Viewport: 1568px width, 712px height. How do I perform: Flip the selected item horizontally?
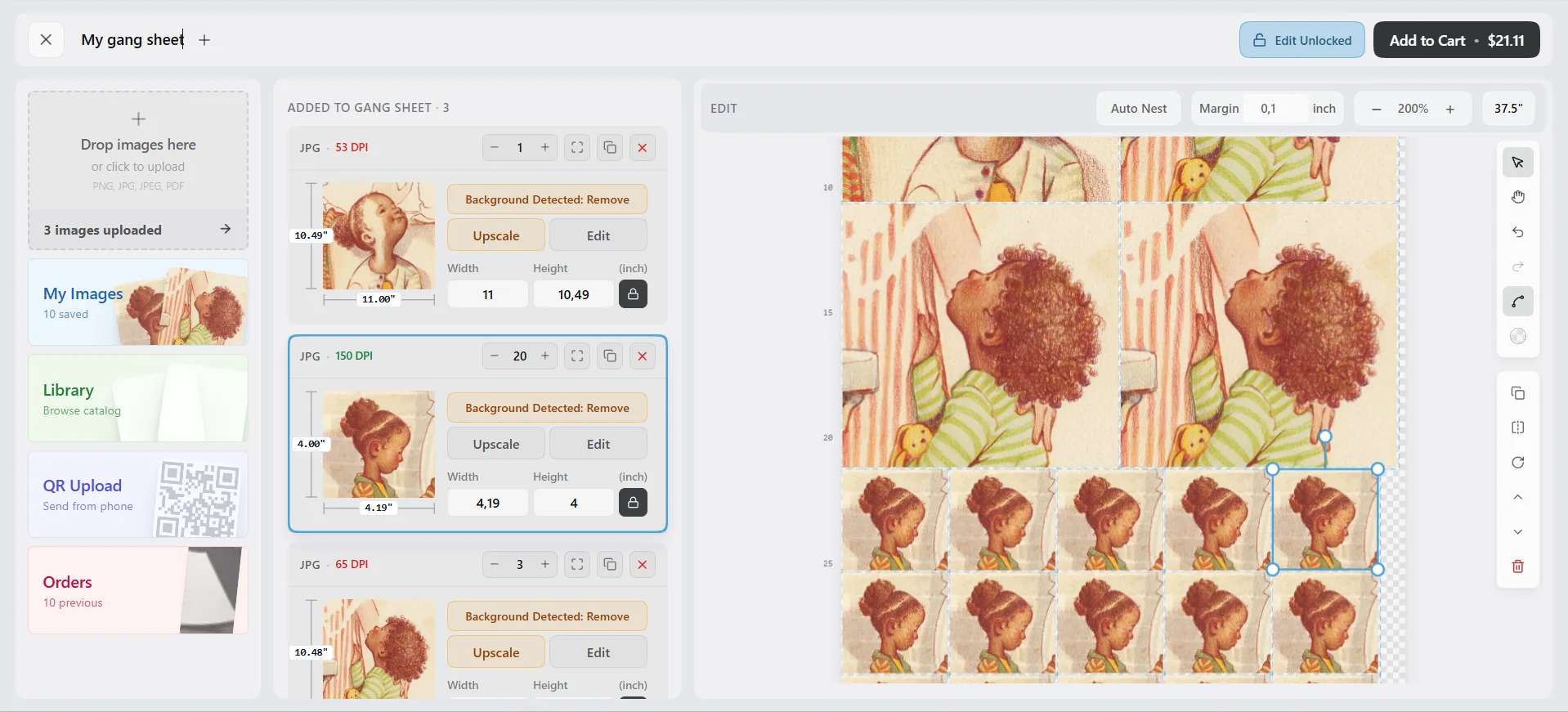1518,428
